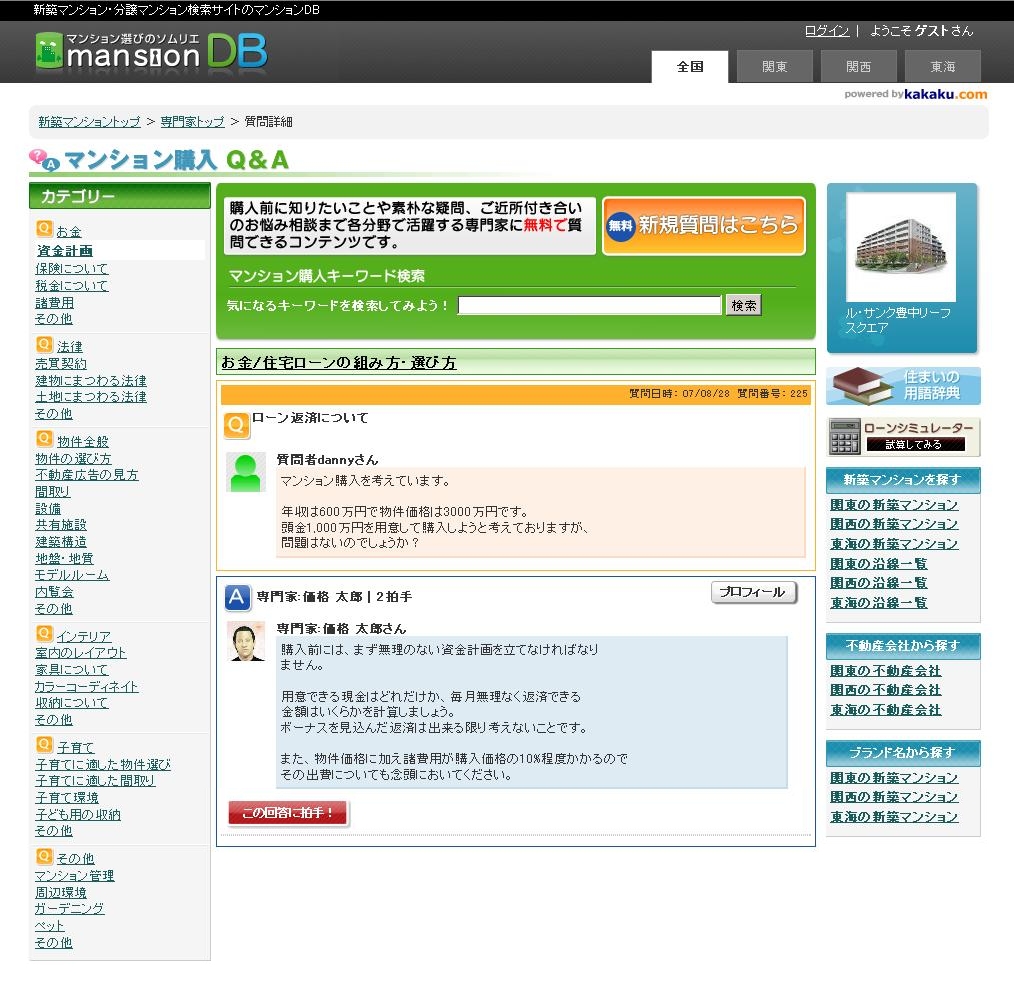Click the Q icon beside 子育て category
1015x983 pixels.
tap(44, 745)
